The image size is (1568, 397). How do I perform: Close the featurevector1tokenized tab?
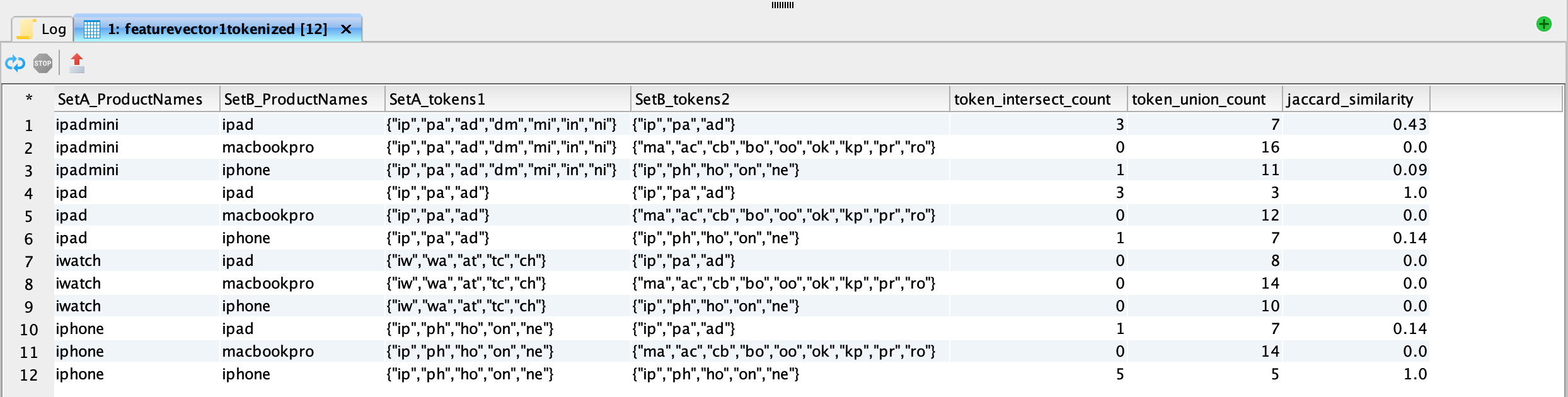346,29
